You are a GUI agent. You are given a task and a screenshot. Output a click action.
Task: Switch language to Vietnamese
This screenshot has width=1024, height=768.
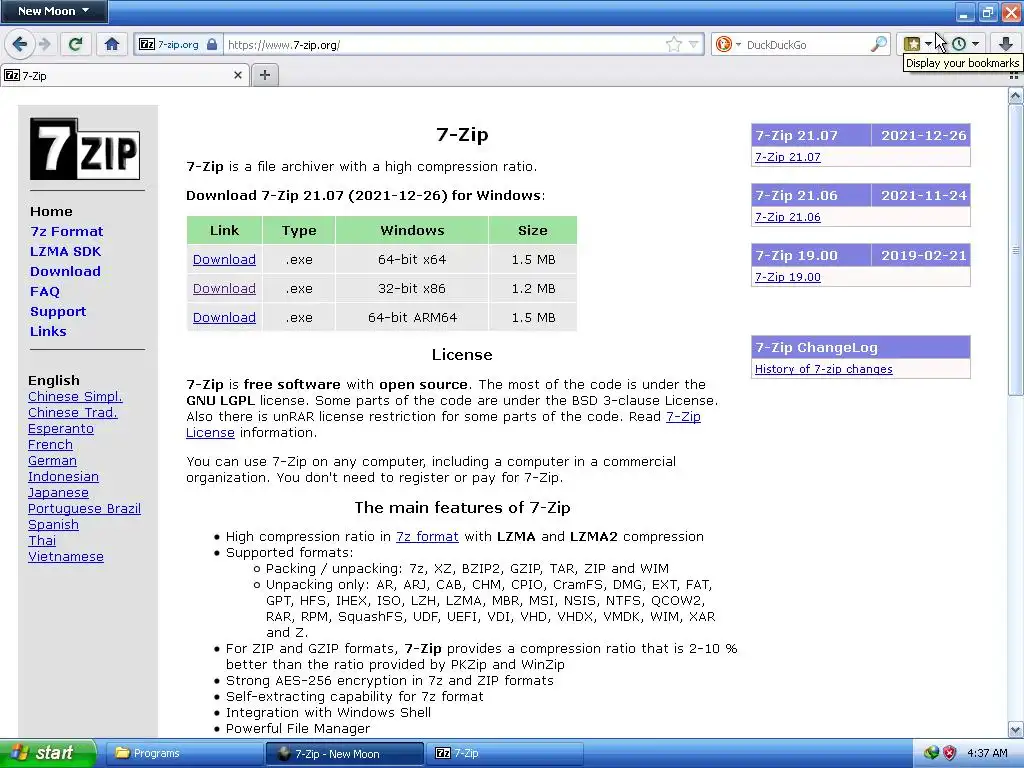66,556
